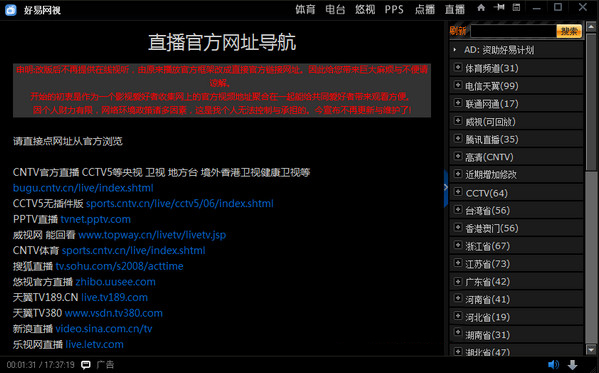Open the chat bubble icon beside 广告
This screenshot has width=599, height=373.
click(86, 365)
